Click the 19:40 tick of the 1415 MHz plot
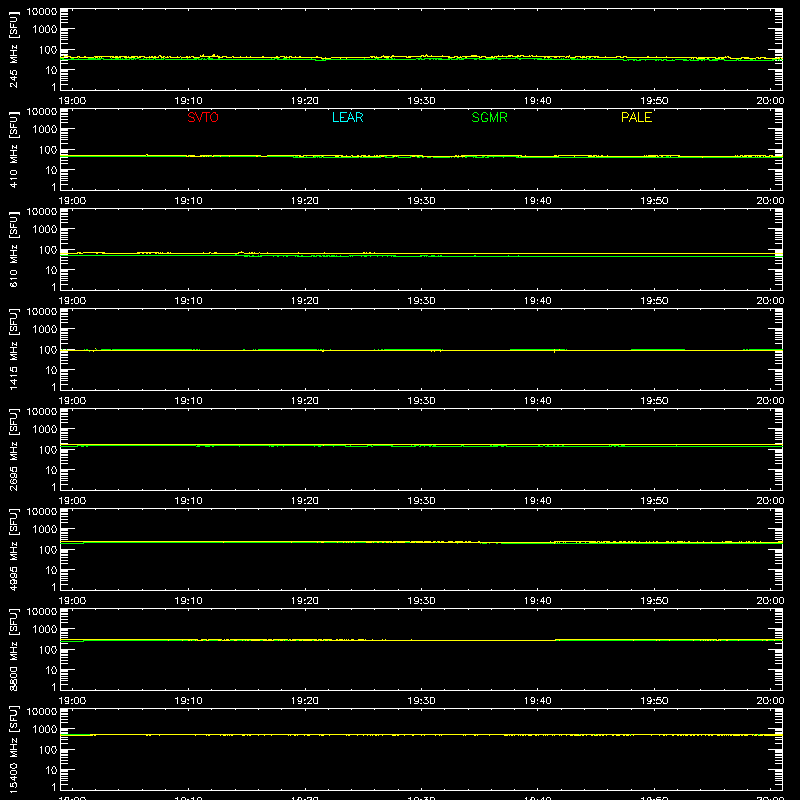Screen dimensions: 800x800 coord(538,401)
